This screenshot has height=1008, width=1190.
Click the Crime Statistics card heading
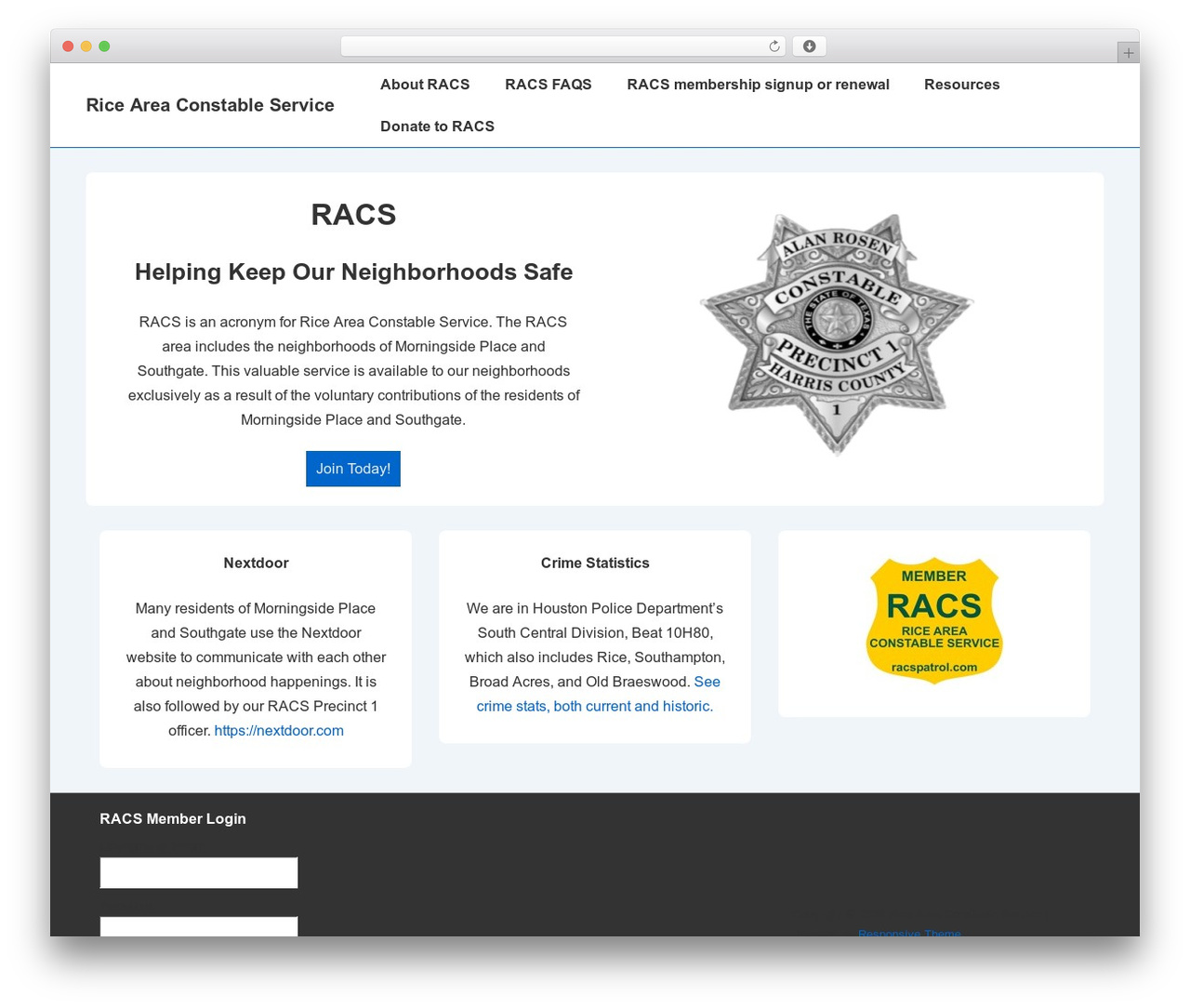(x=595, y=564)
